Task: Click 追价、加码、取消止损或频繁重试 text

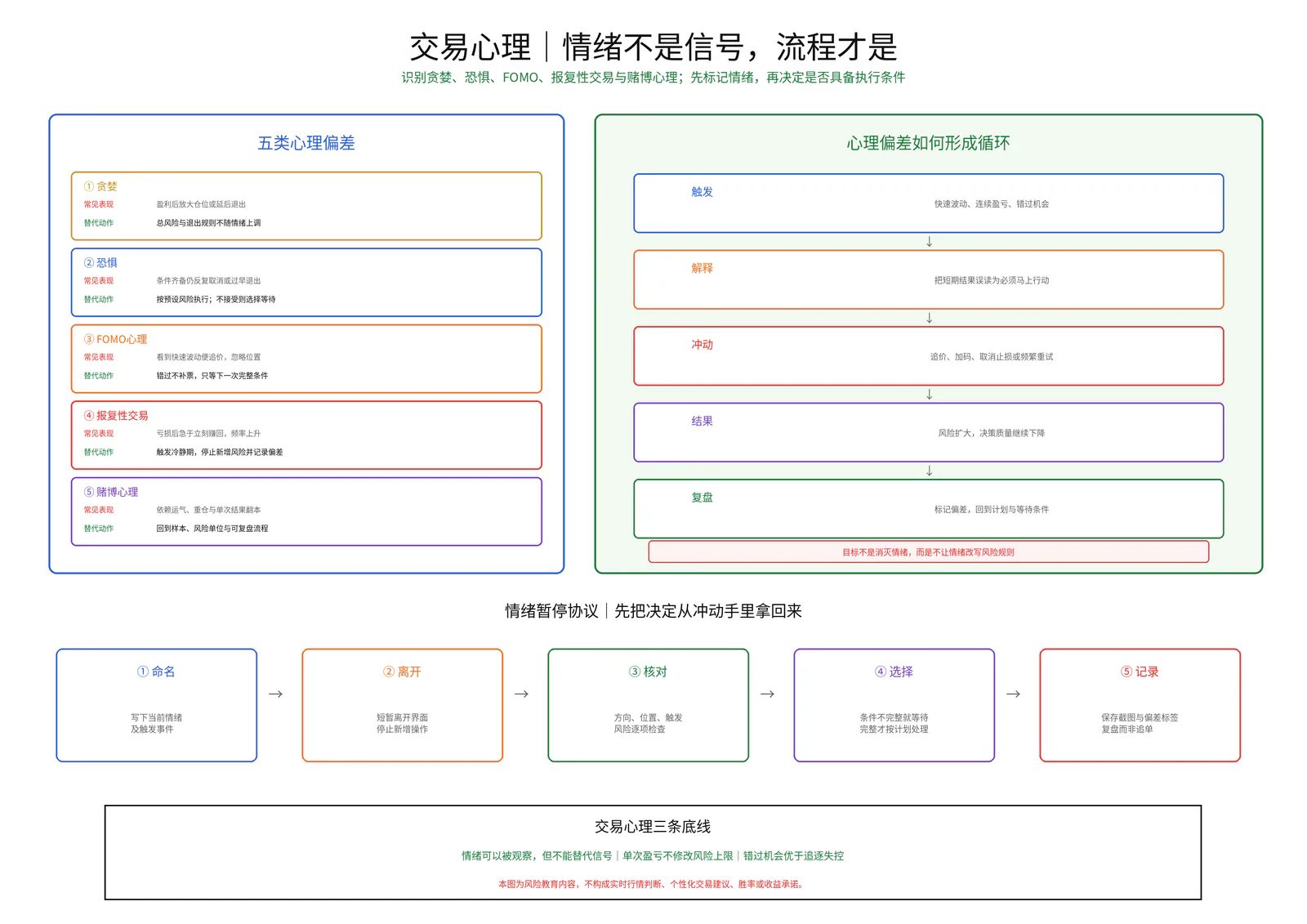Action: coord(992,357)
